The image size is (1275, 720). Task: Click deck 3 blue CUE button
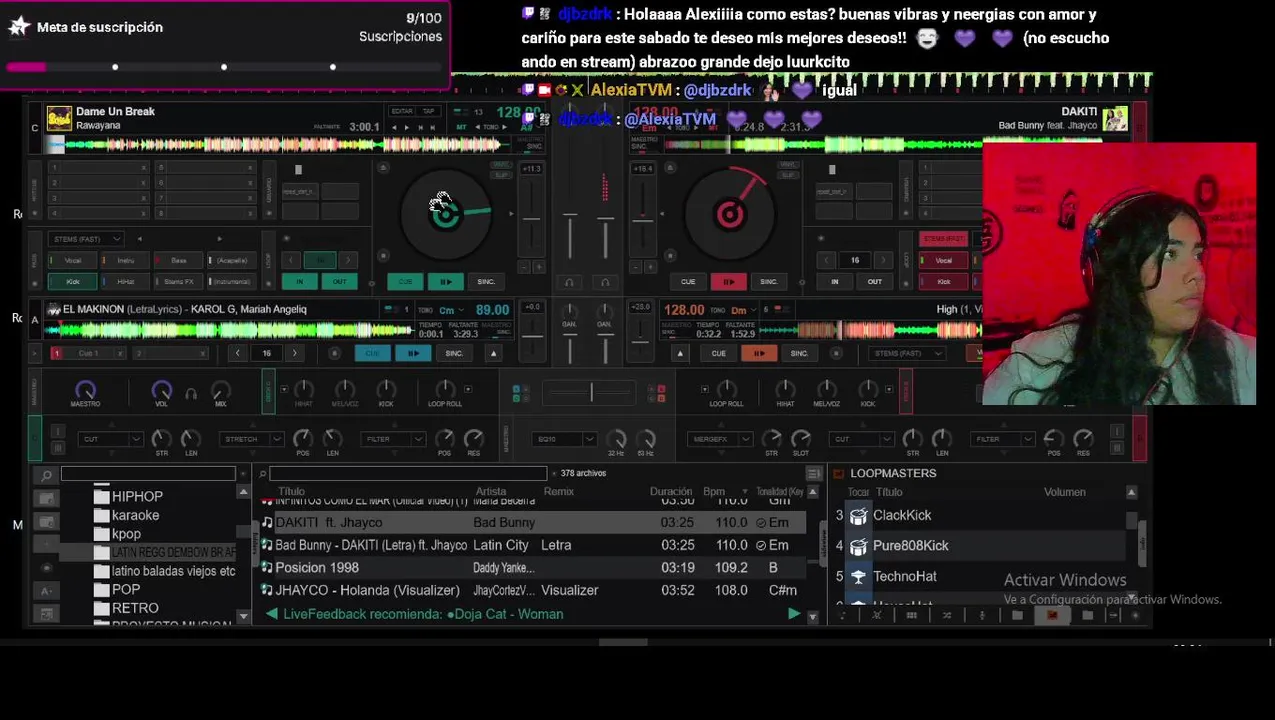372,353
